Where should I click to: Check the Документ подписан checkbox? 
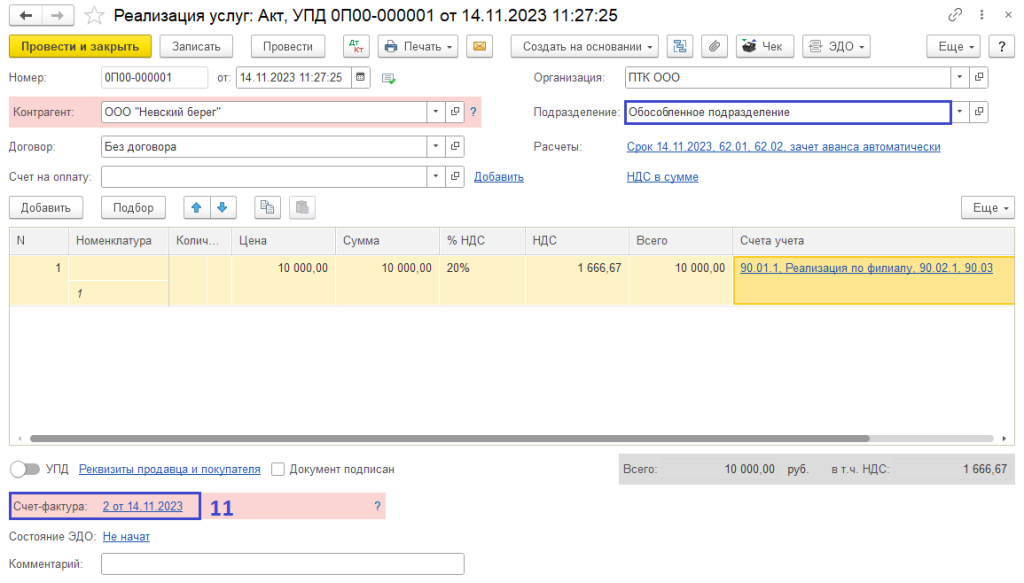278,469
